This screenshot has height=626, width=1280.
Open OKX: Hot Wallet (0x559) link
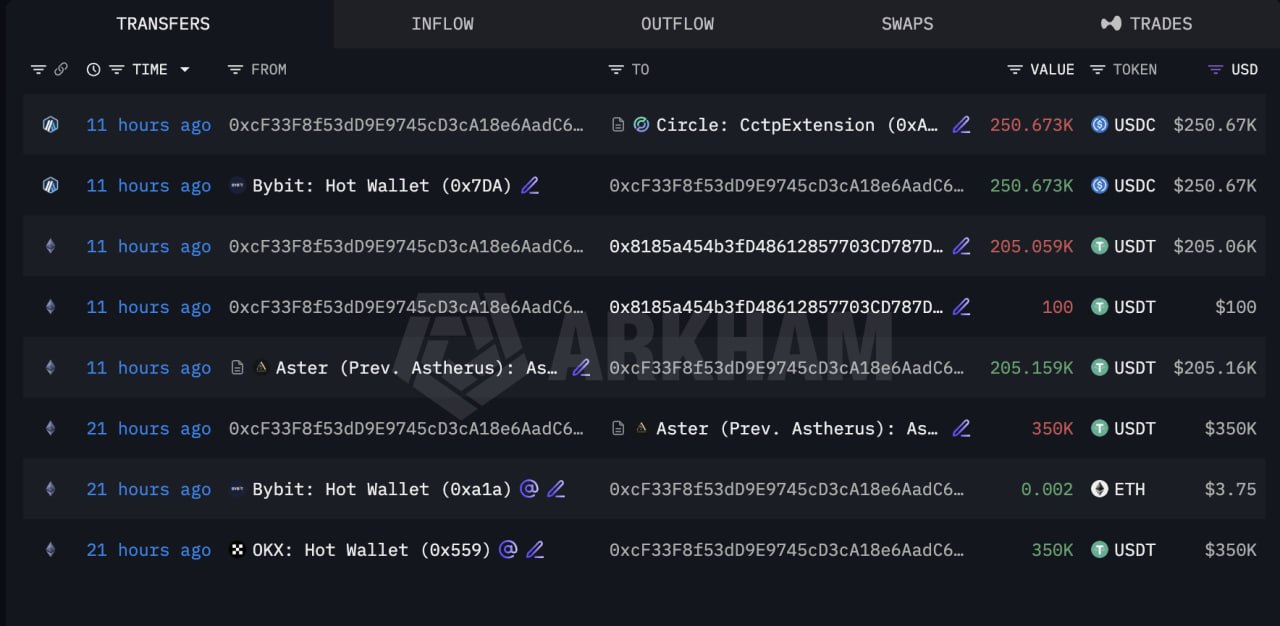click(x=371, y=549)
